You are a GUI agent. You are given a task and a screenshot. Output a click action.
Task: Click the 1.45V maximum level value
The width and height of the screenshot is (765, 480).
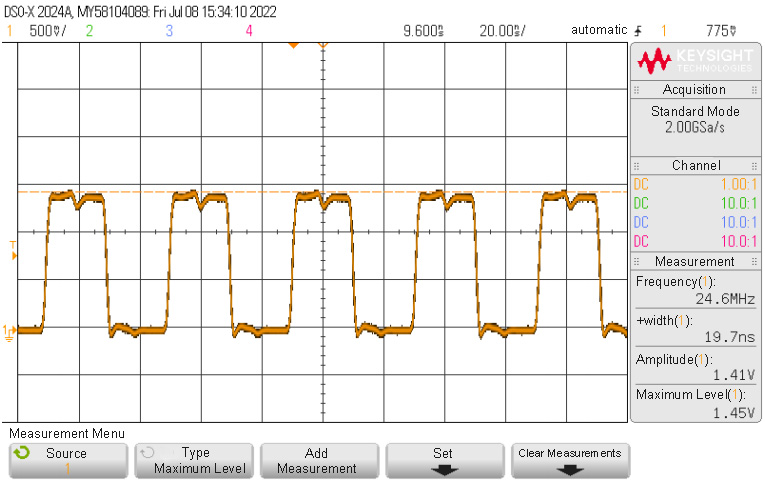[x=734, y=413]
